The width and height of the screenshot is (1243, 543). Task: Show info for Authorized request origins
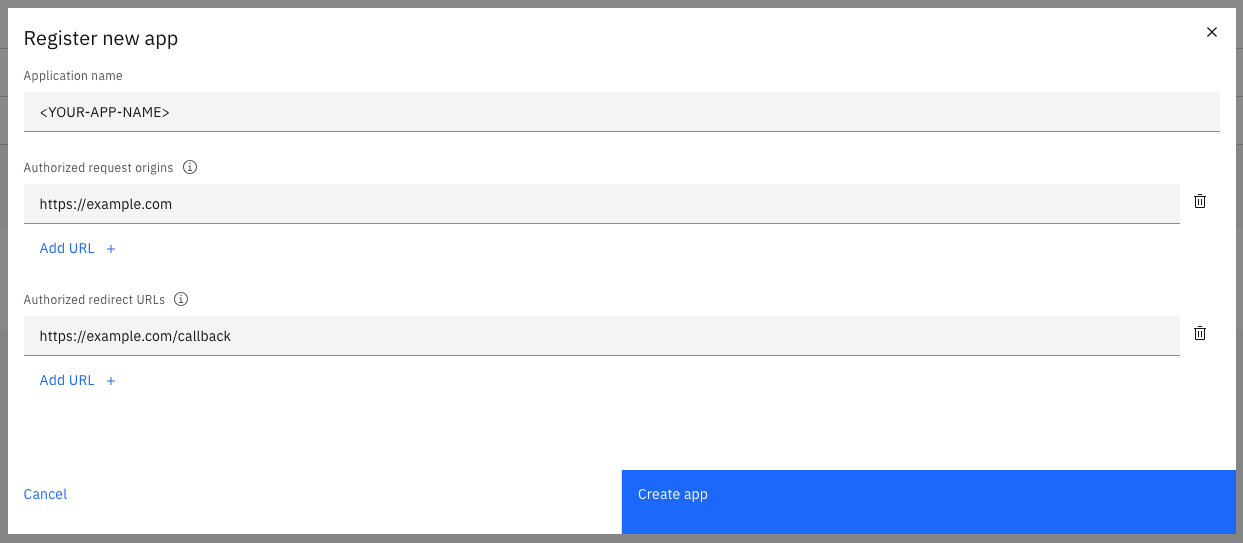click(x=190, y=167)
